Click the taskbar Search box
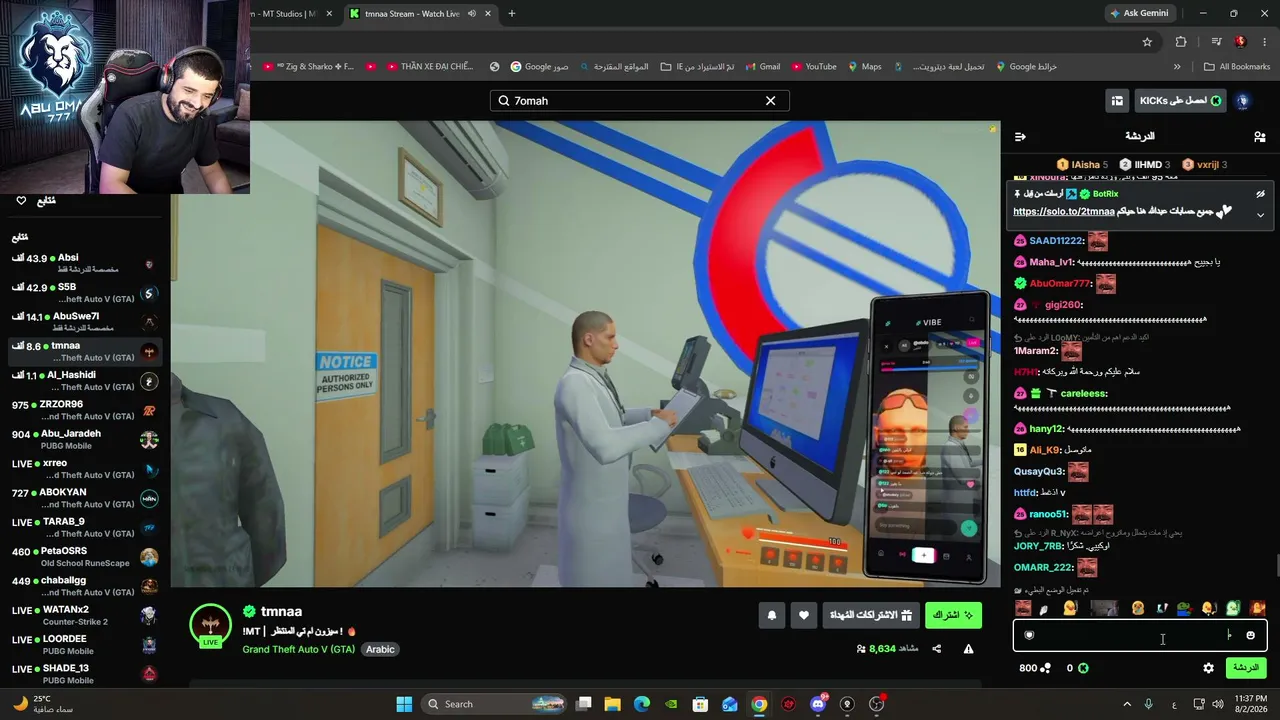The width and height of the screenshot is (1280, 720). point(496,704)
